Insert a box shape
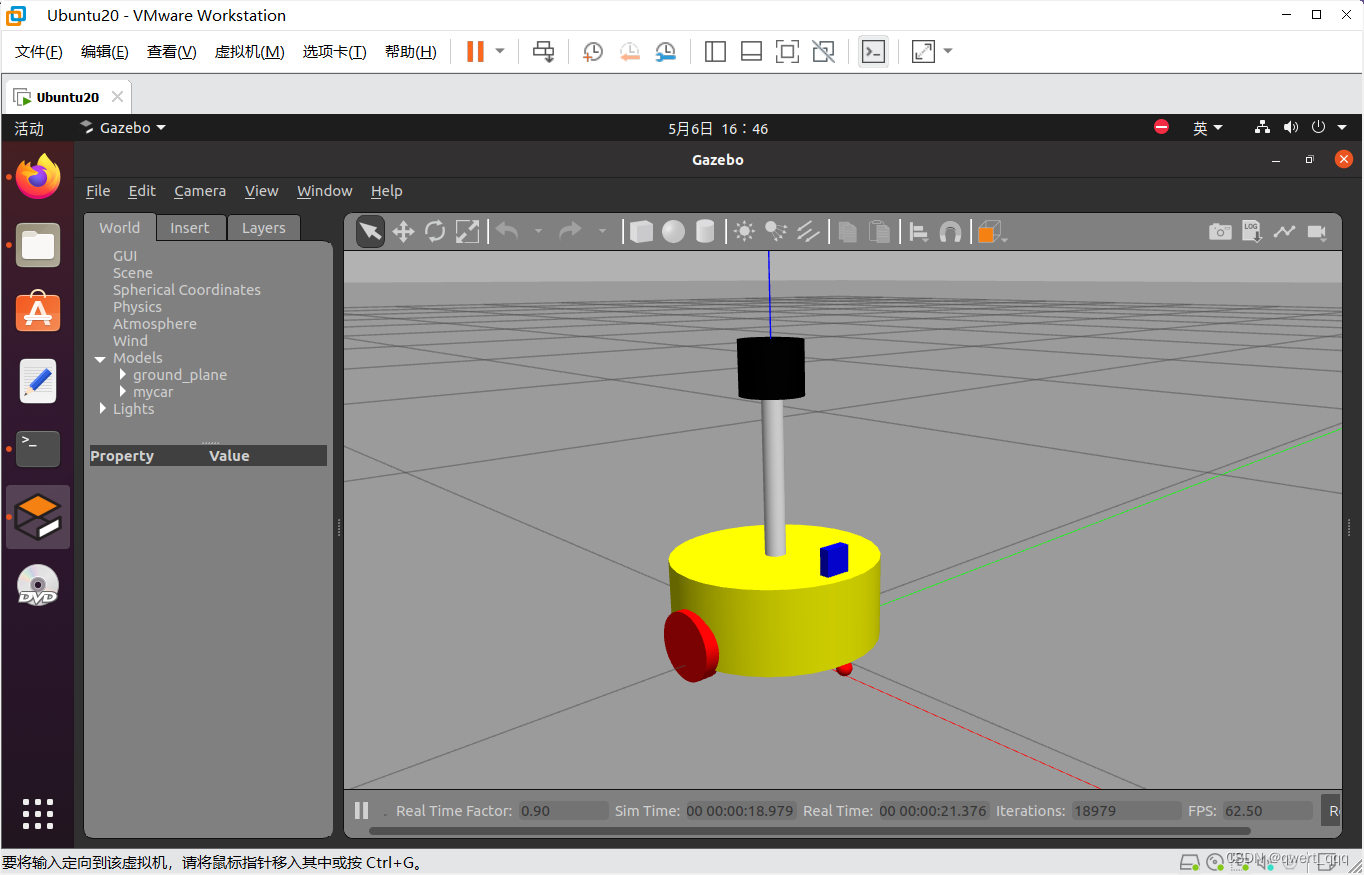 (x=641, y=232)
